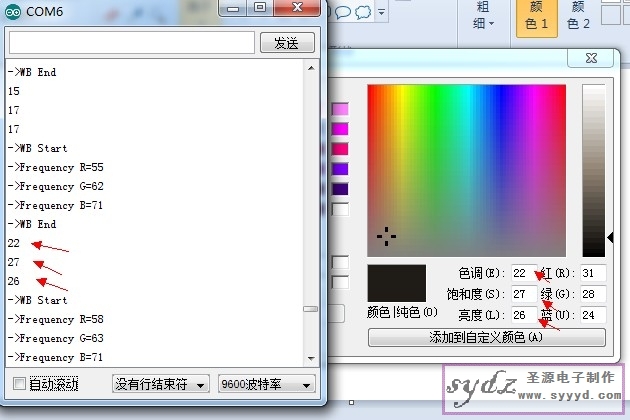Select the oval callout shape in Paint
Image resolution: width=630 pixels, height=420 pixels.
342,12
